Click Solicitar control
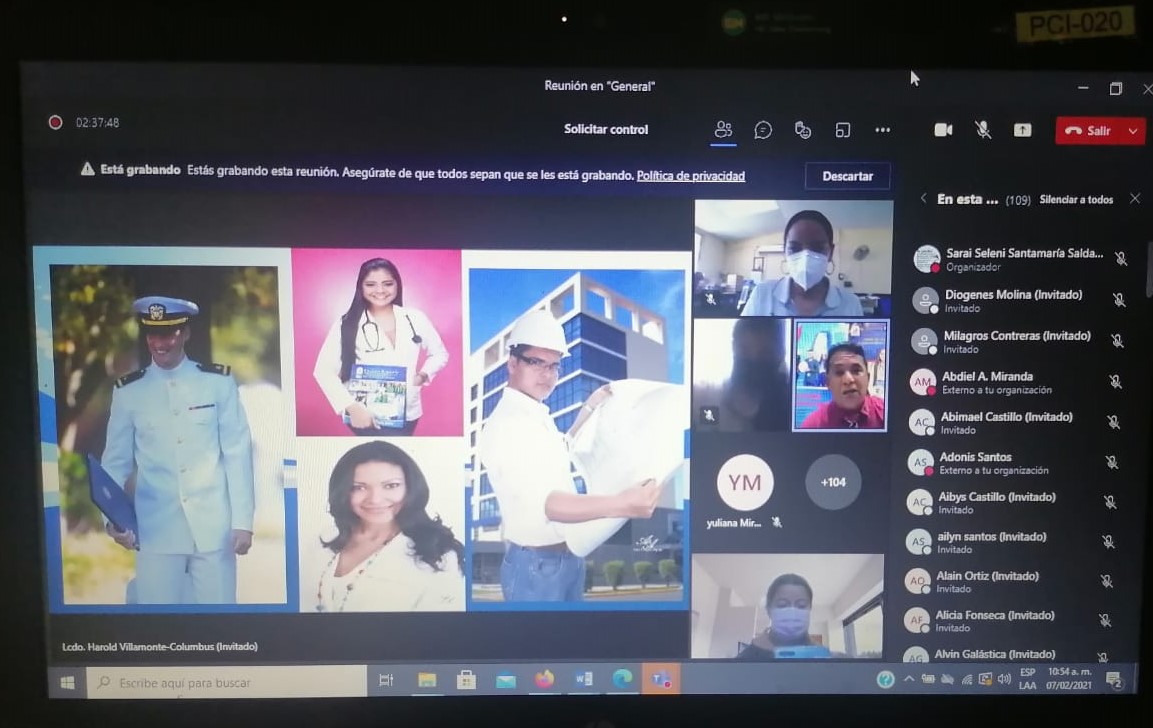This screenshot has height=728, width=1153. pos(606,129)
